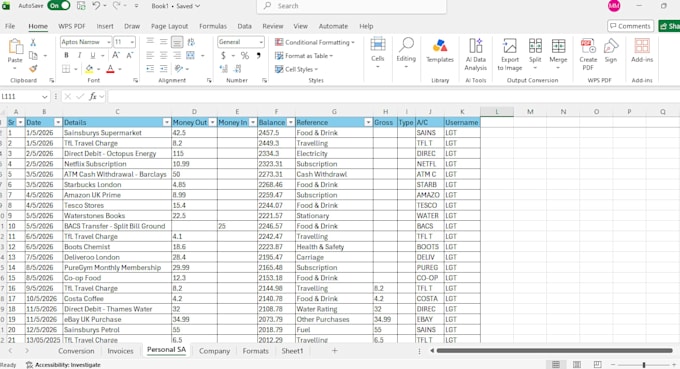
Task: Open Cell Styles menu
Action: tap(296, 69)
